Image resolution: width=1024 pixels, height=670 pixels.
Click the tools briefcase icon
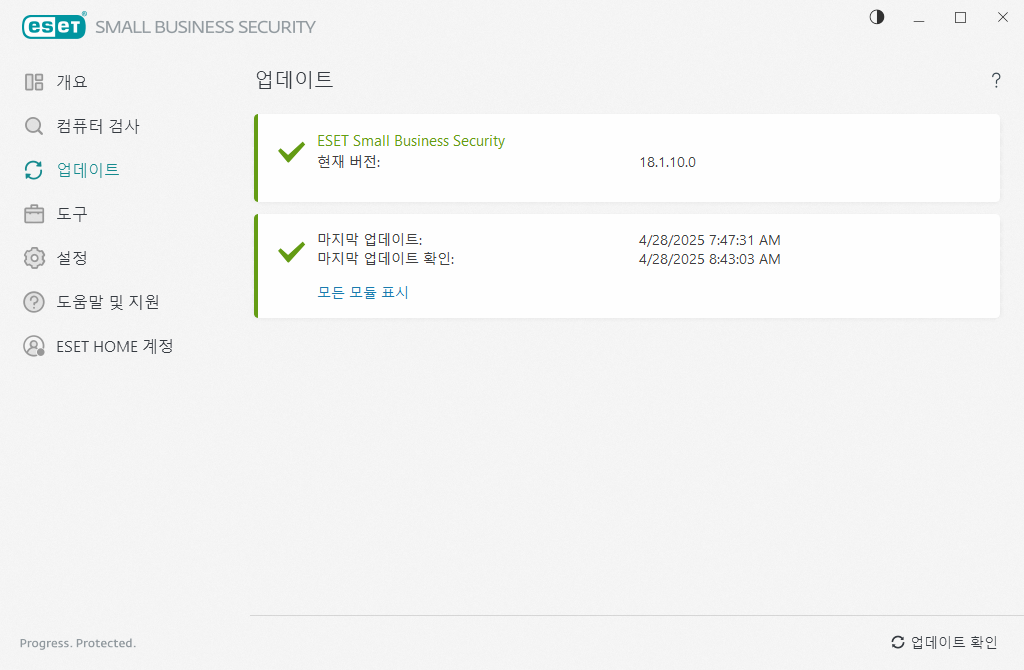[34, 214]
